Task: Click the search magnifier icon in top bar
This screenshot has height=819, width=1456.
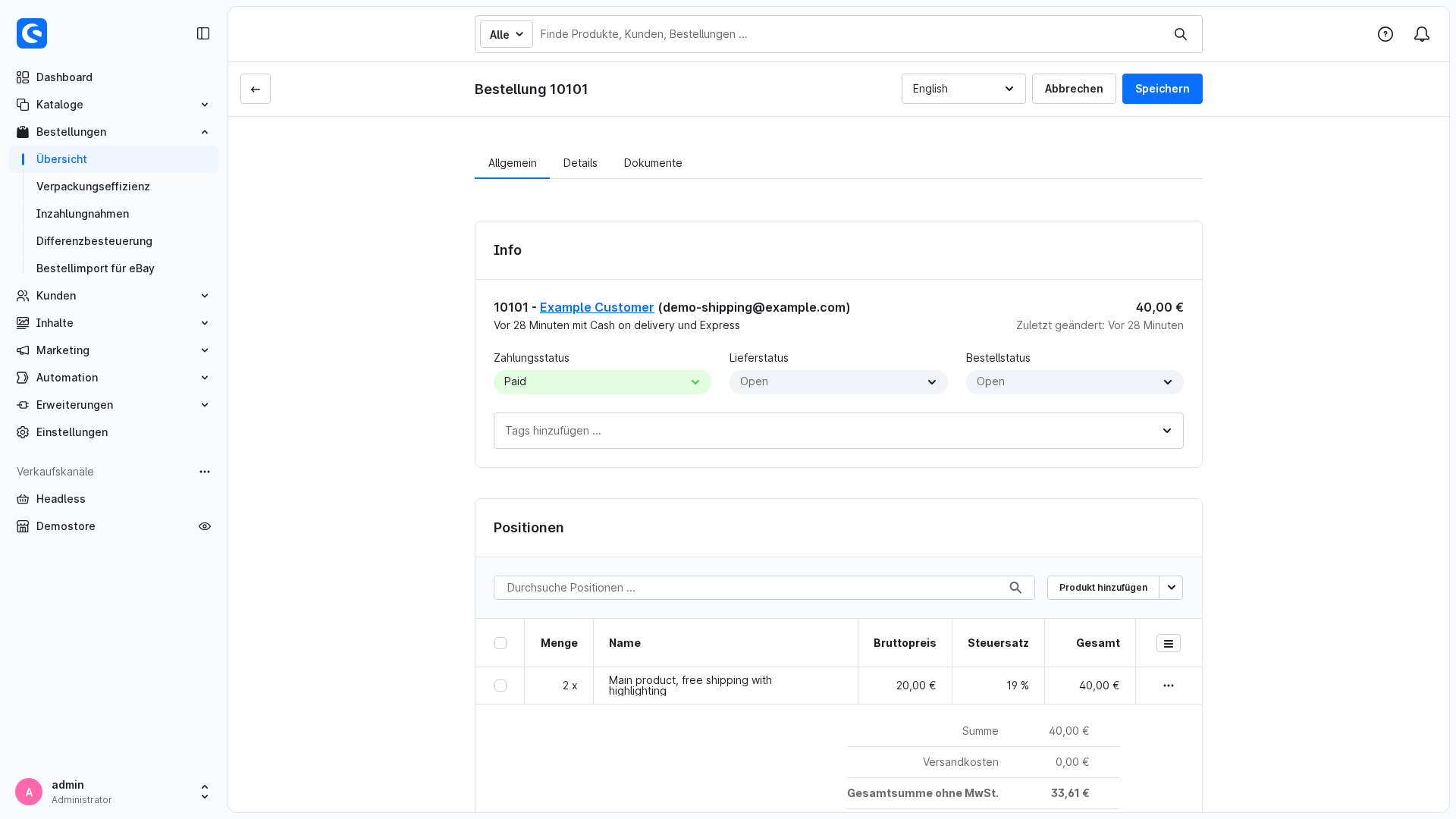Action: [x=1181, y=34]
